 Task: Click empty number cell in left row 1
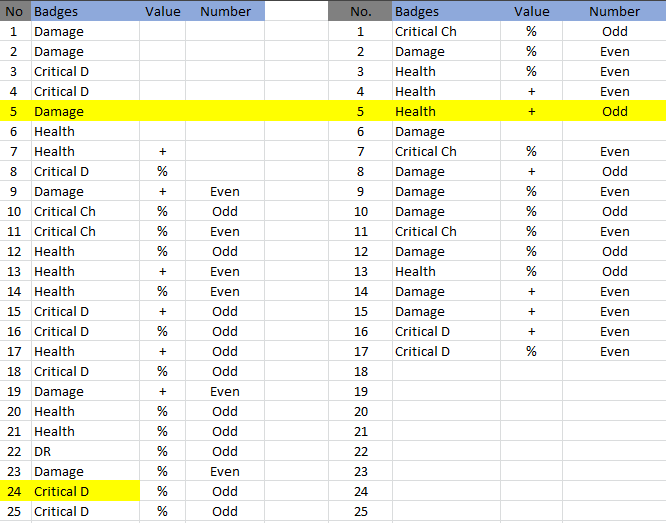(x=225, y=31)
